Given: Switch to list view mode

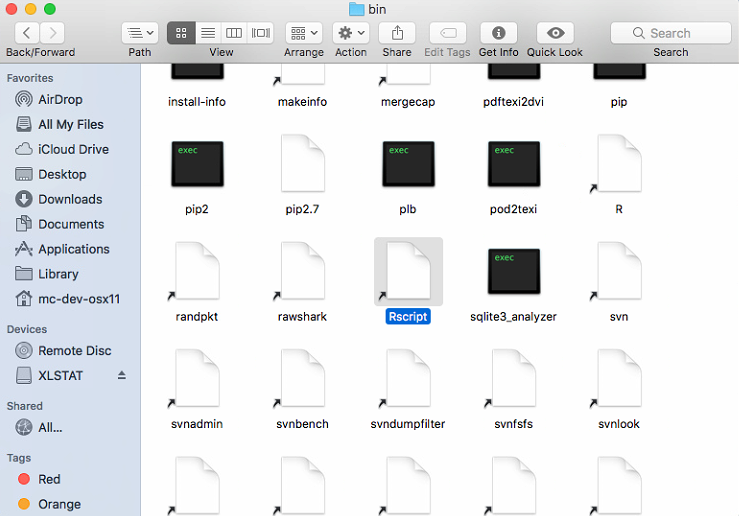Looking at the screenshot, I should [x=208, y=33].
